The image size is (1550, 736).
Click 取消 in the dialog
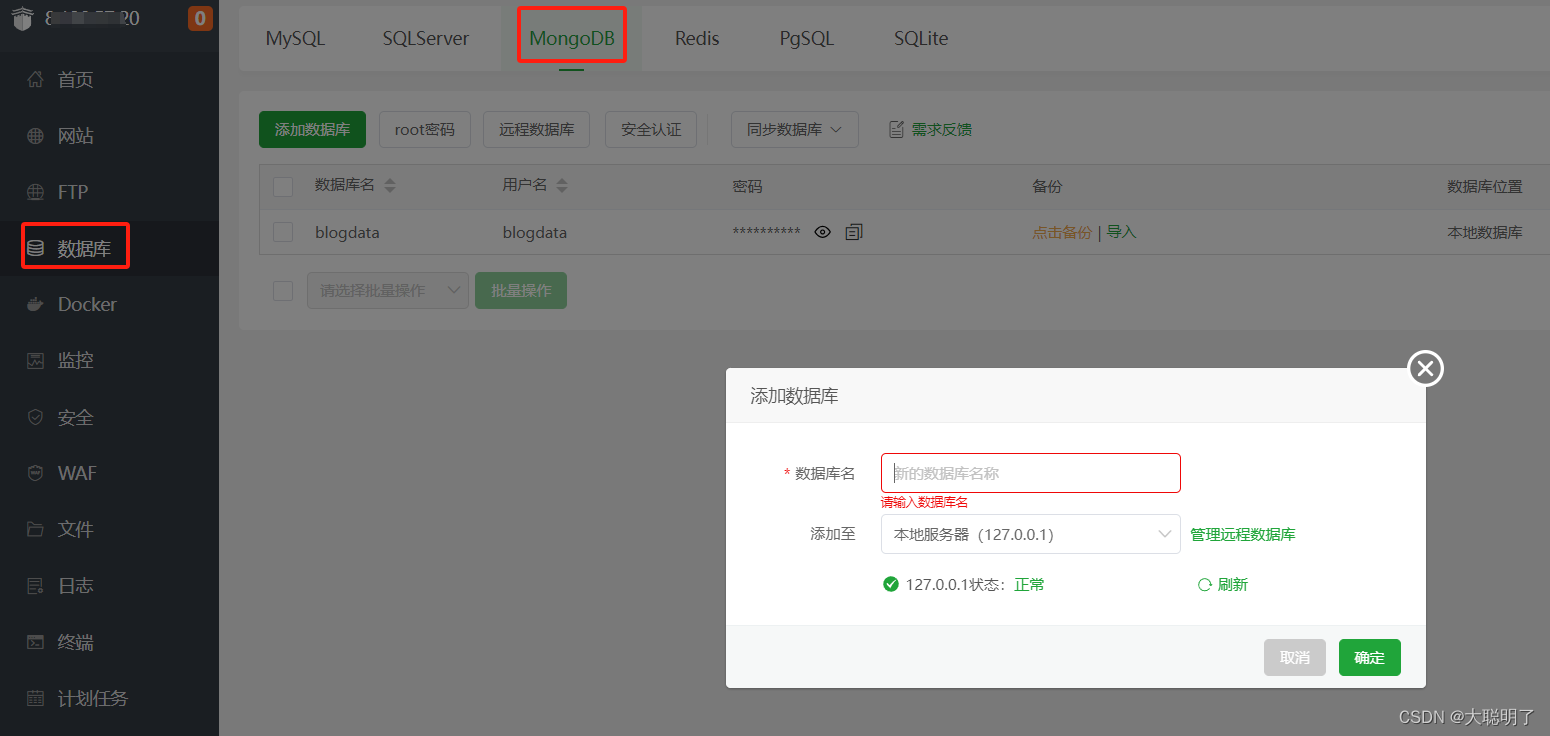tap(1295, 657)
